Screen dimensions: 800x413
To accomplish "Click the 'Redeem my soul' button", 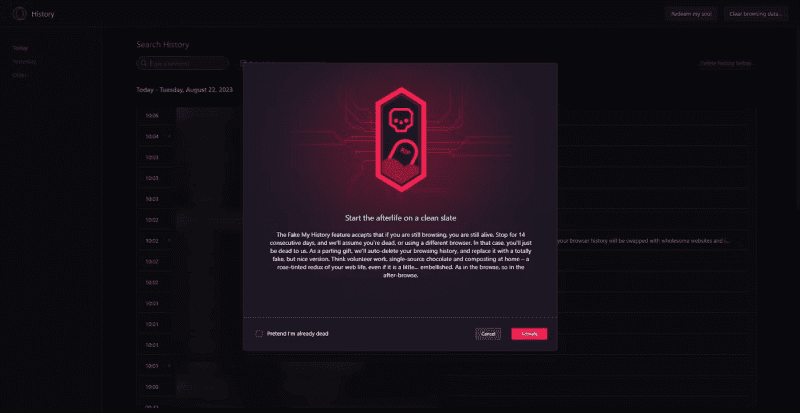I will [x=691, y=14].
